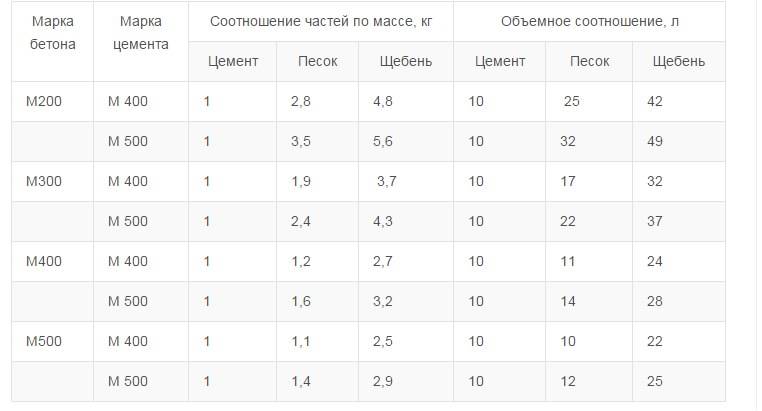This screenshot has height=411, width=762.
Task: Click the gravel mass value 2,9
Action: [x=383, y=381]
